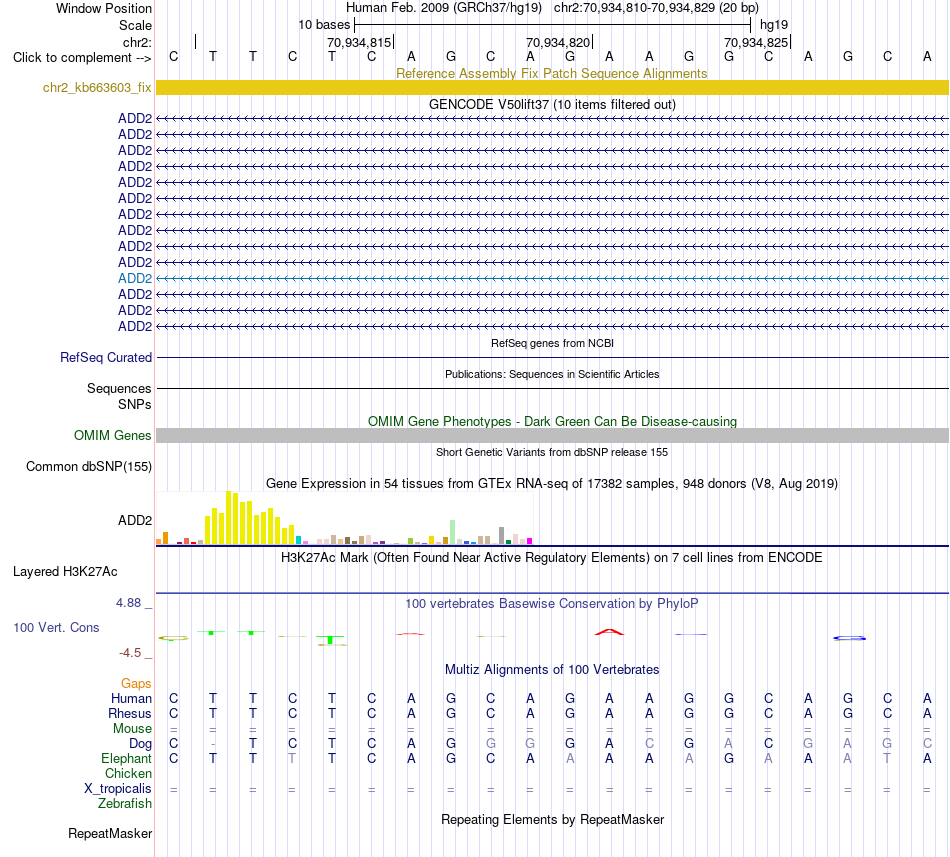
Task: Click the Scale track label
Action: point(135,25)
